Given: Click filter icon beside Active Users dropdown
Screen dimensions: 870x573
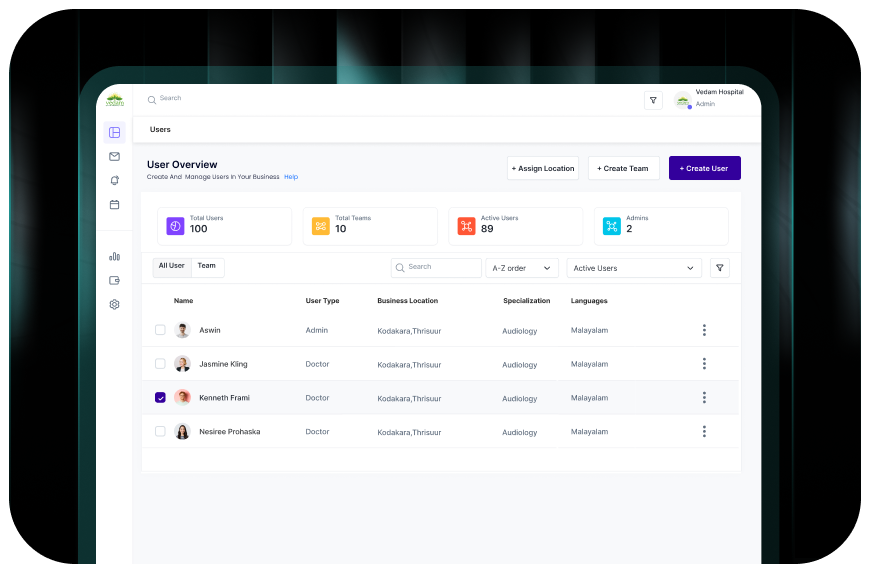Looking at the screenshot, I should (x=719, y=268).
